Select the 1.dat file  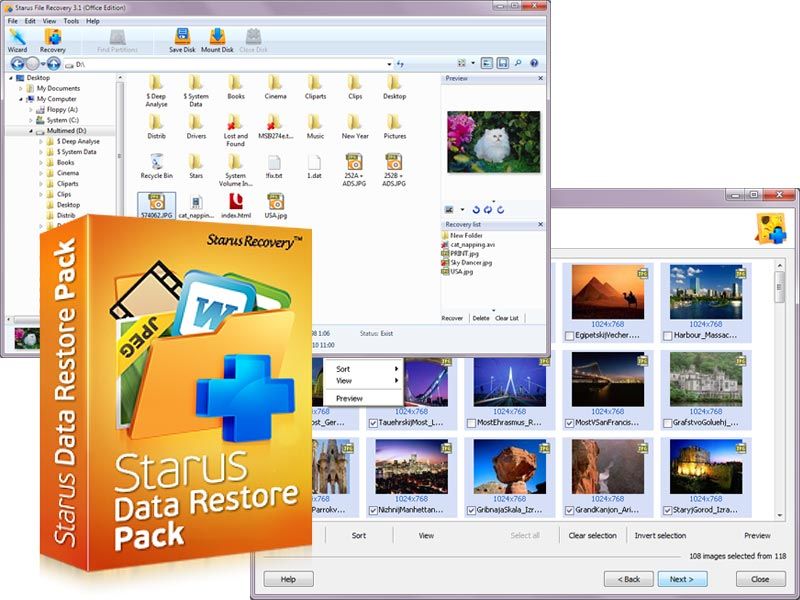click(314, 166)
